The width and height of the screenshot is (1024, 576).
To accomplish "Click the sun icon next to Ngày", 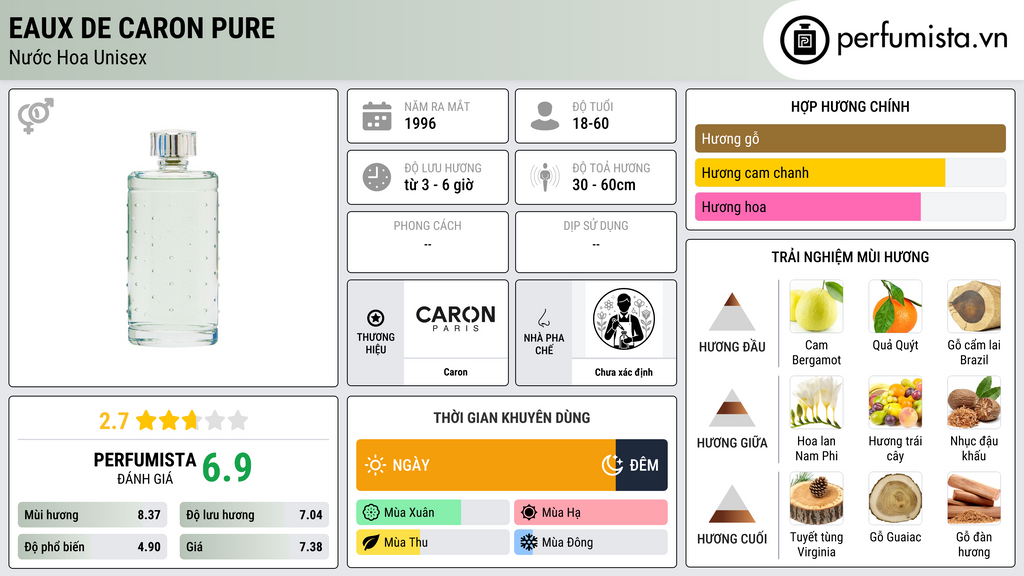I will click(375, 465).
